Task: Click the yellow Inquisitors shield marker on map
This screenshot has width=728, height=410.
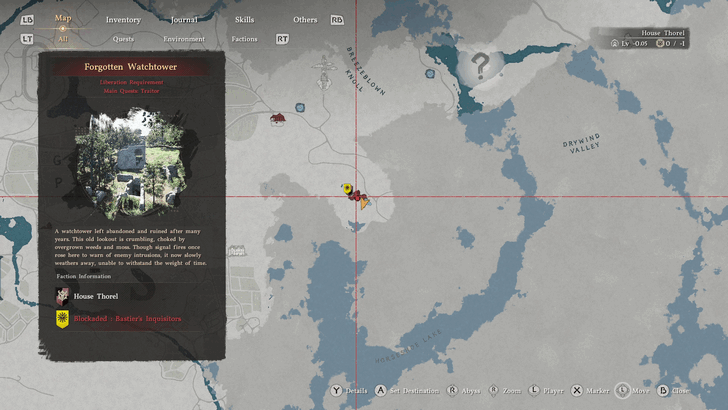Action: [347, 189]
